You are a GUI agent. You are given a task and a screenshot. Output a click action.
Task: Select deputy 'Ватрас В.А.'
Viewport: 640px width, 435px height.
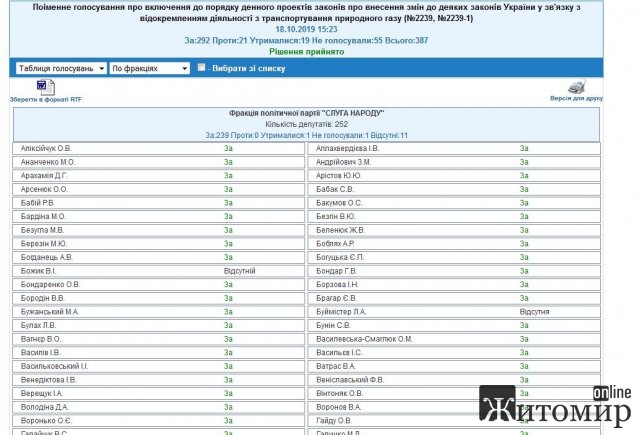click(x=336, y=366)
